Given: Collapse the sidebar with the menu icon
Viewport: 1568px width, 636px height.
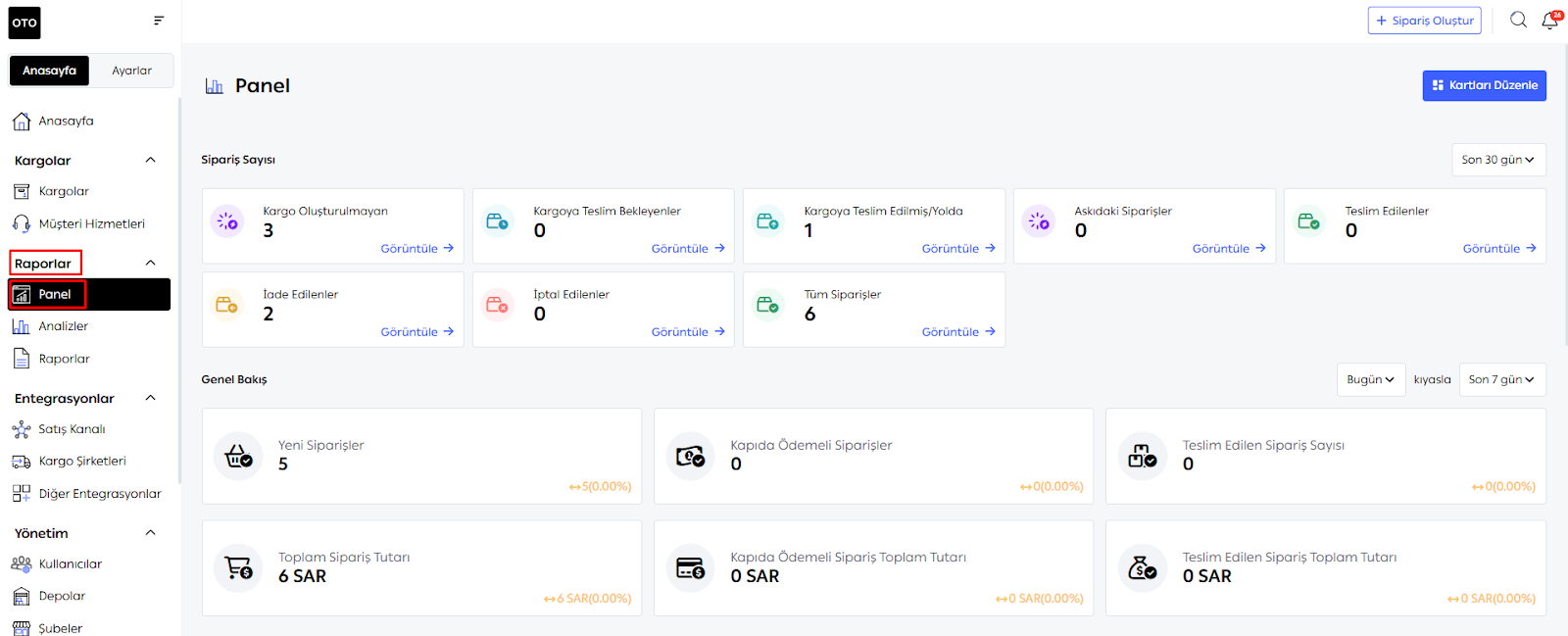Looking at the screenshot, I should 159,21.
